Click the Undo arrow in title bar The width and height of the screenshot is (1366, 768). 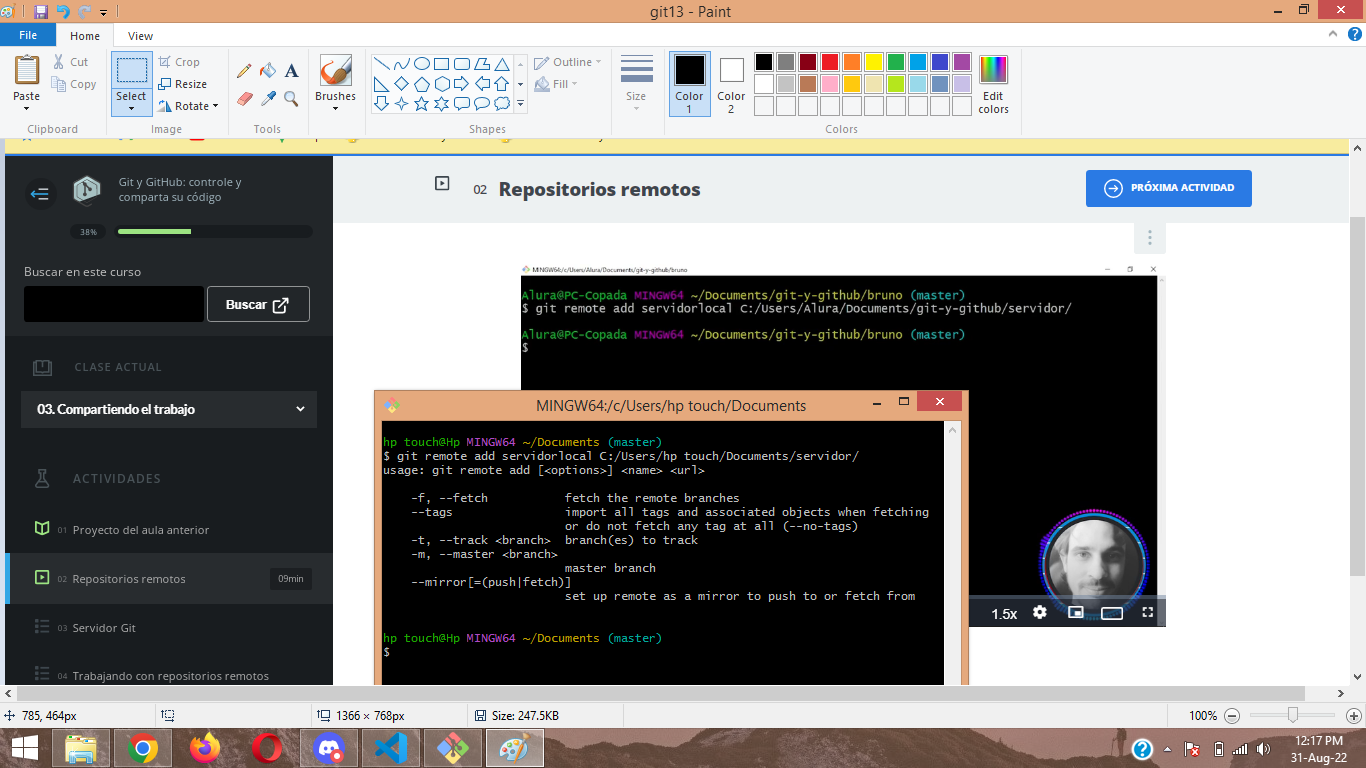click(63, 11)
